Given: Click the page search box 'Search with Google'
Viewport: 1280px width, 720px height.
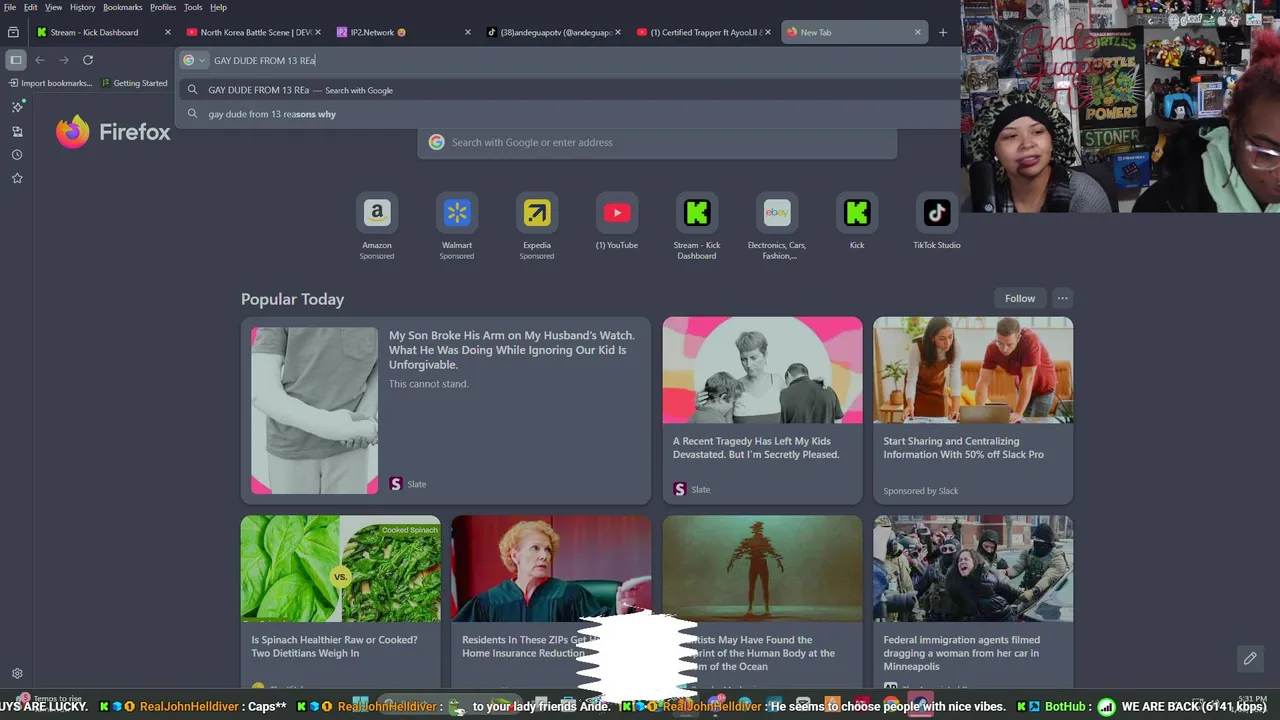Looking at the screenshot, I should point(657,142).
